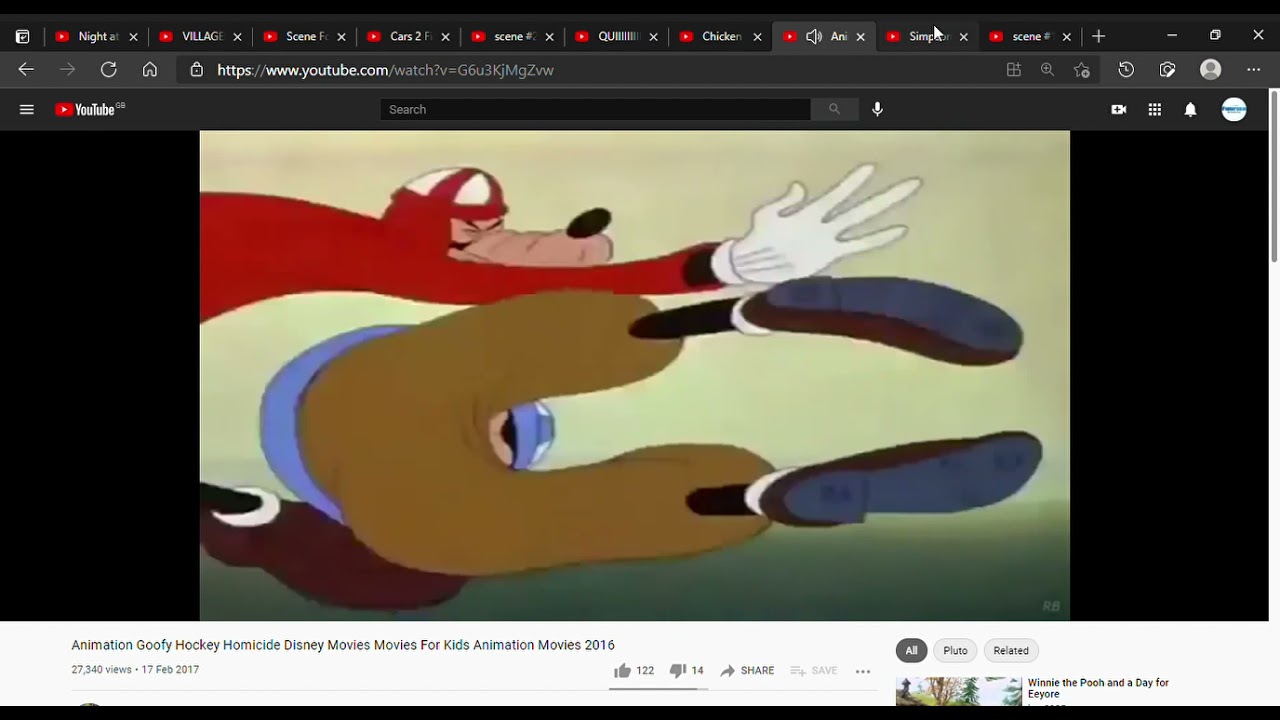
Task: Add this page to favorites
Action: (1081, 70)
